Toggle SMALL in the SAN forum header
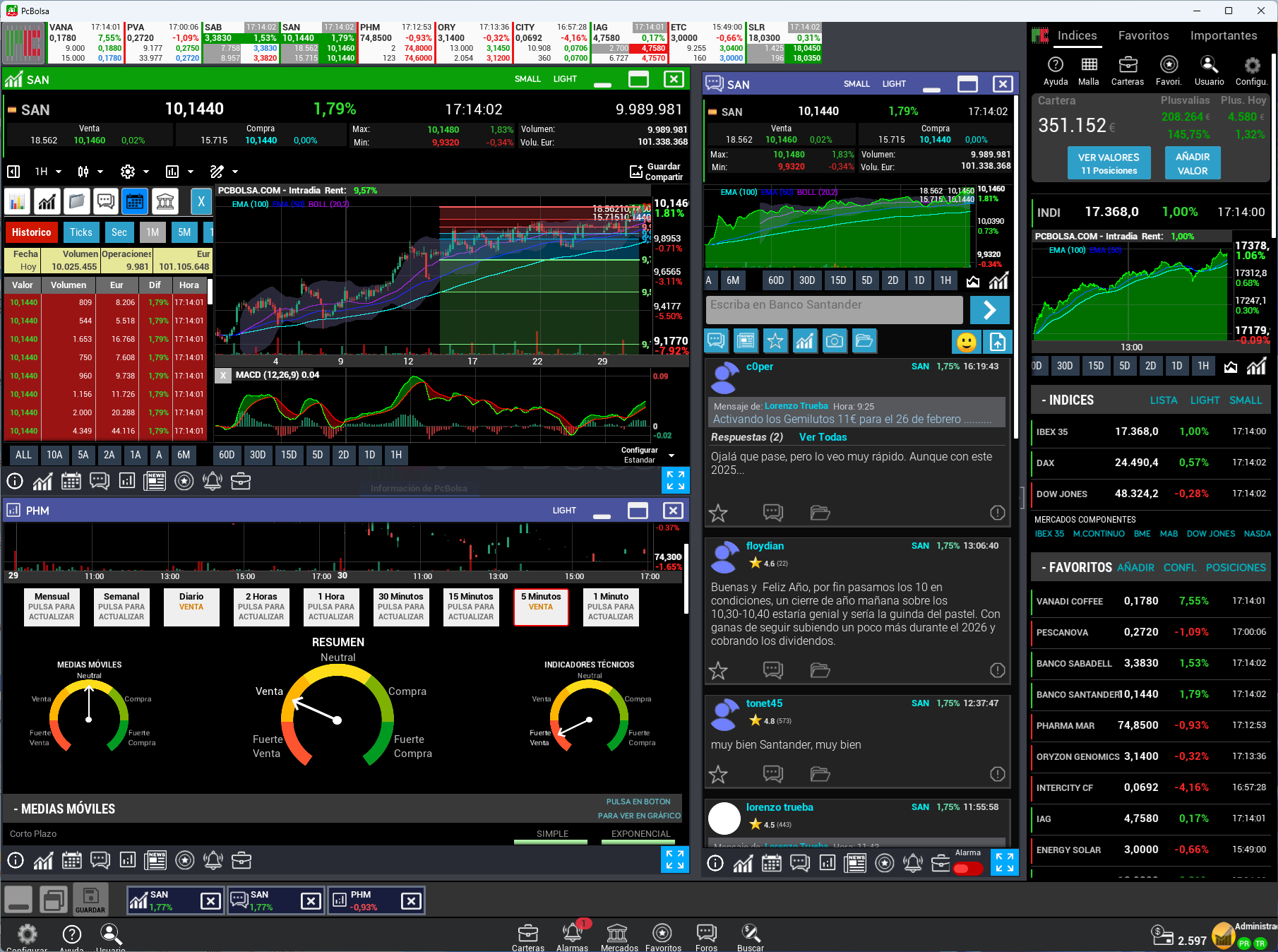The height and width of the screenshot is (952, 1278). click(x=856, y=84)
